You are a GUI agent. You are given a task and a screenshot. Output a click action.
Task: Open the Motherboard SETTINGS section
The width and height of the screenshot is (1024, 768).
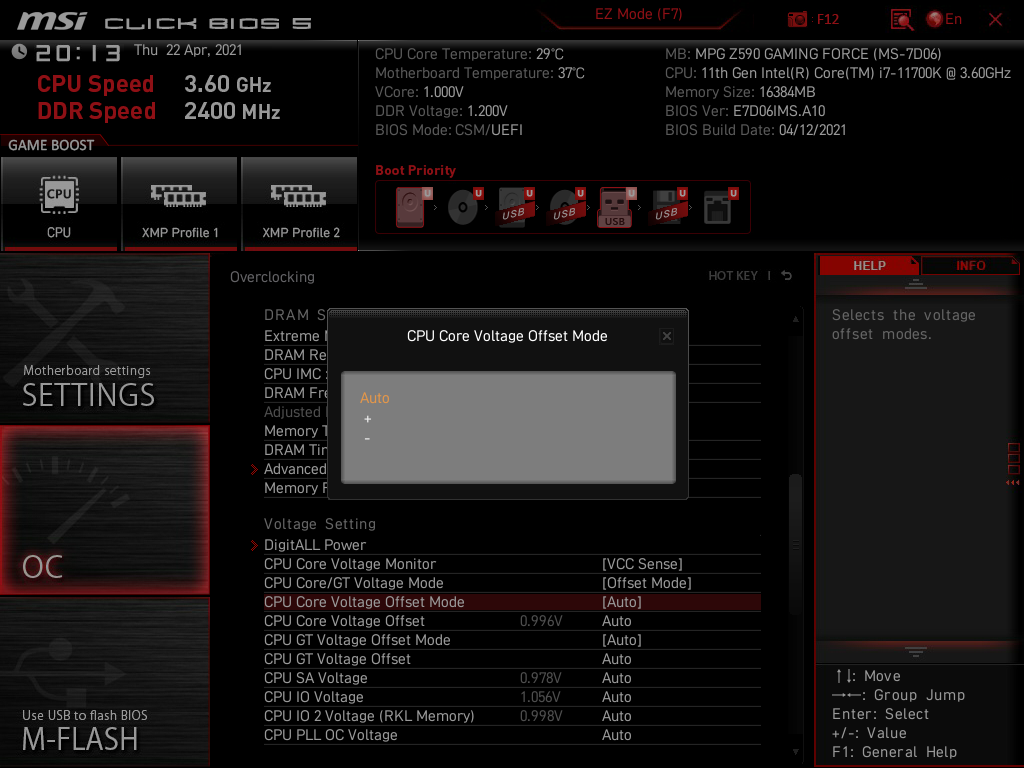point(104,338)
